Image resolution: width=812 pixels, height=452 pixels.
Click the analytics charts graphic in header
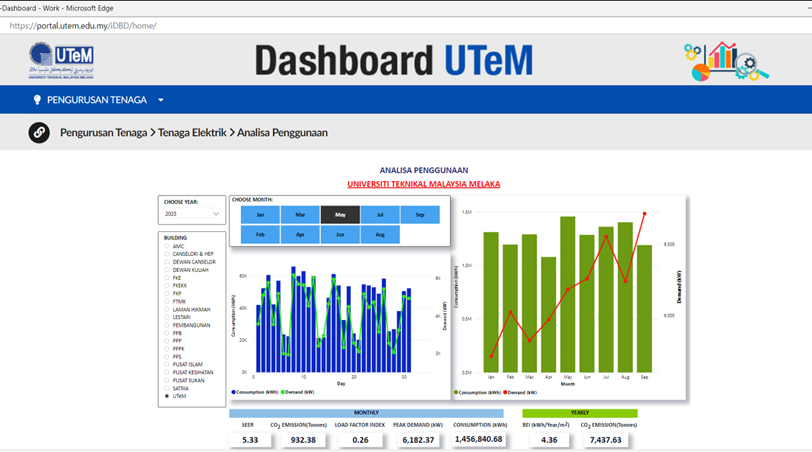[726, 61]
